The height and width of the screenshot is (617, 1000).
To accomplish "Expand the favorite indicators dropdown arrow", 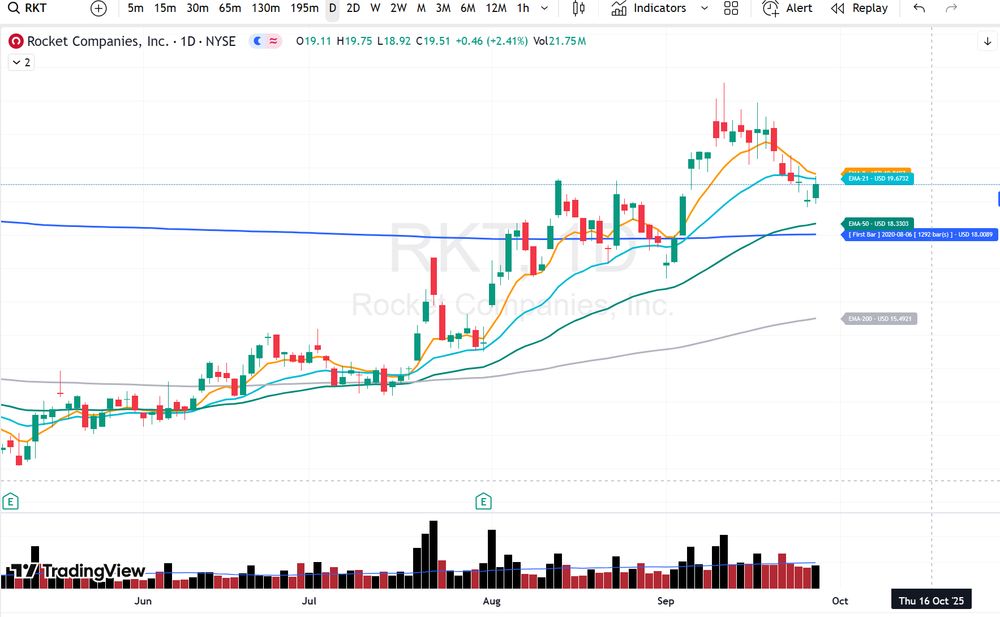I will coord(704,8).
